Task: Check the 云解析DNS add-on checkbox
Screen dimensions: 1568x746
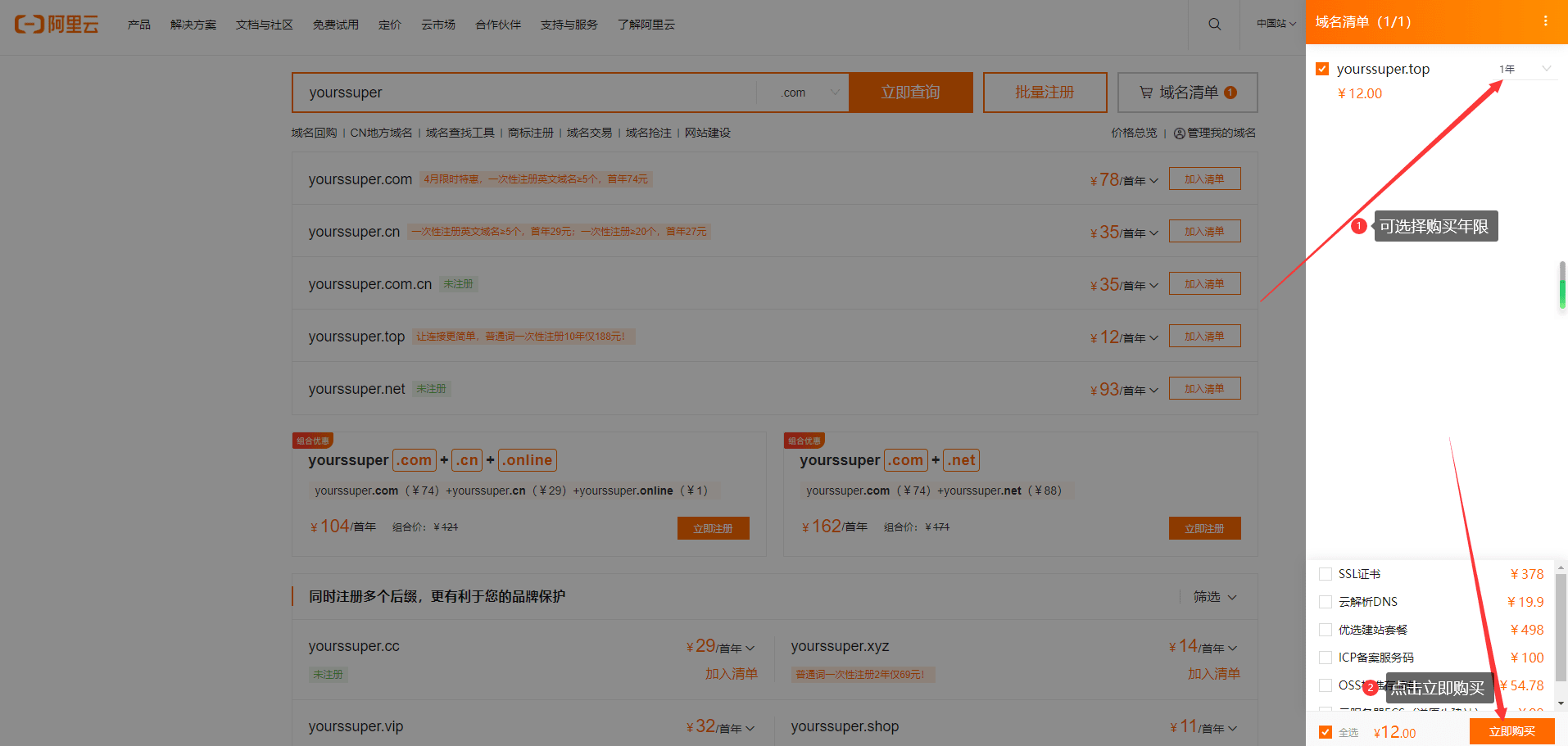Action: point(1326,602)
